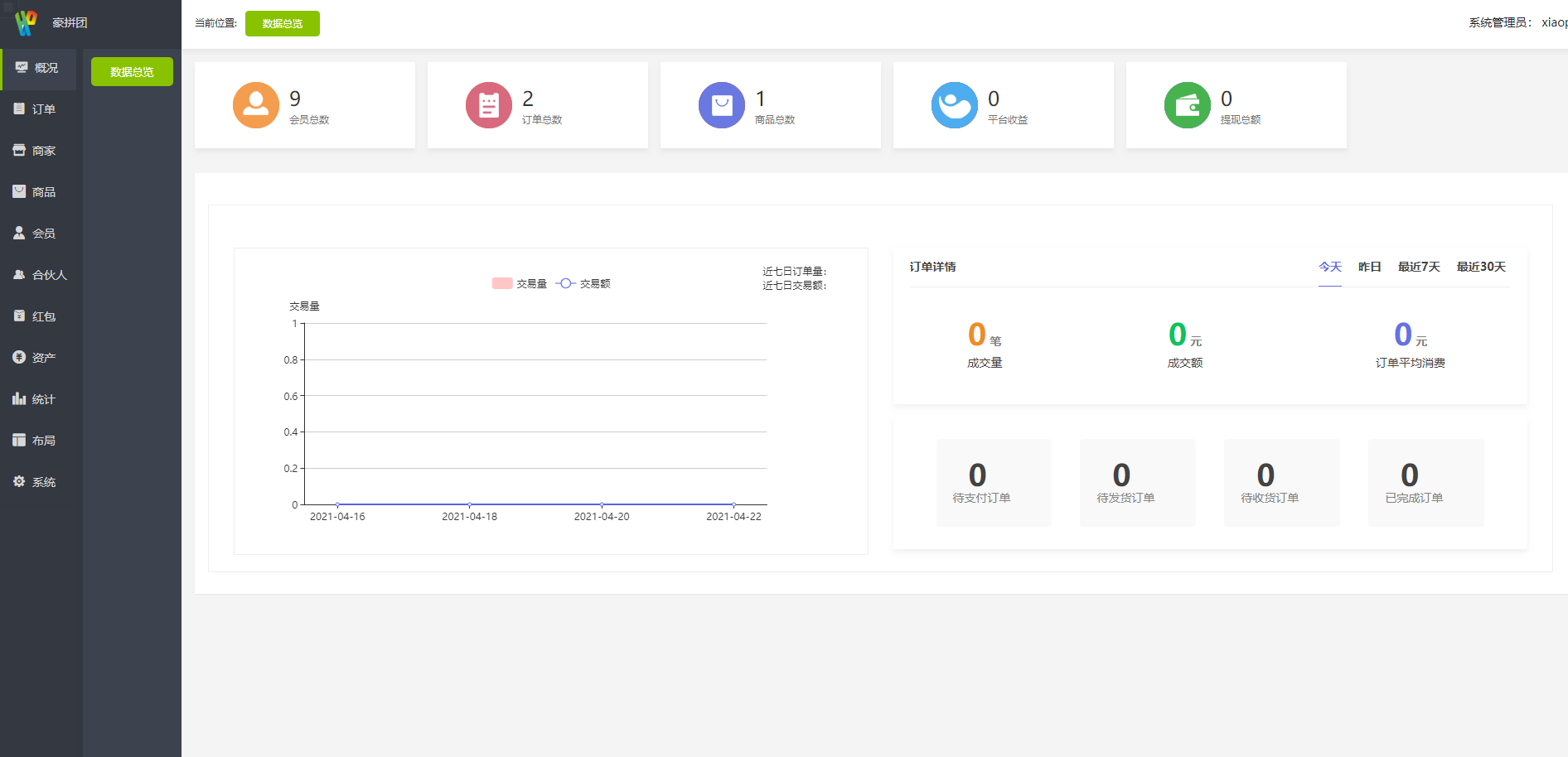The image size is (1568, 757).
Task: Open the 红包 sidebar menu
Action: (x=35, y=316)
